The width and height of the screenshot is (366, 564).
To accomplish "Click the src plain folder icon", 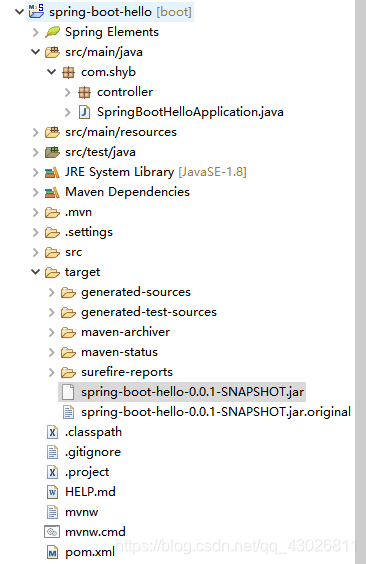I will point(52,253).
